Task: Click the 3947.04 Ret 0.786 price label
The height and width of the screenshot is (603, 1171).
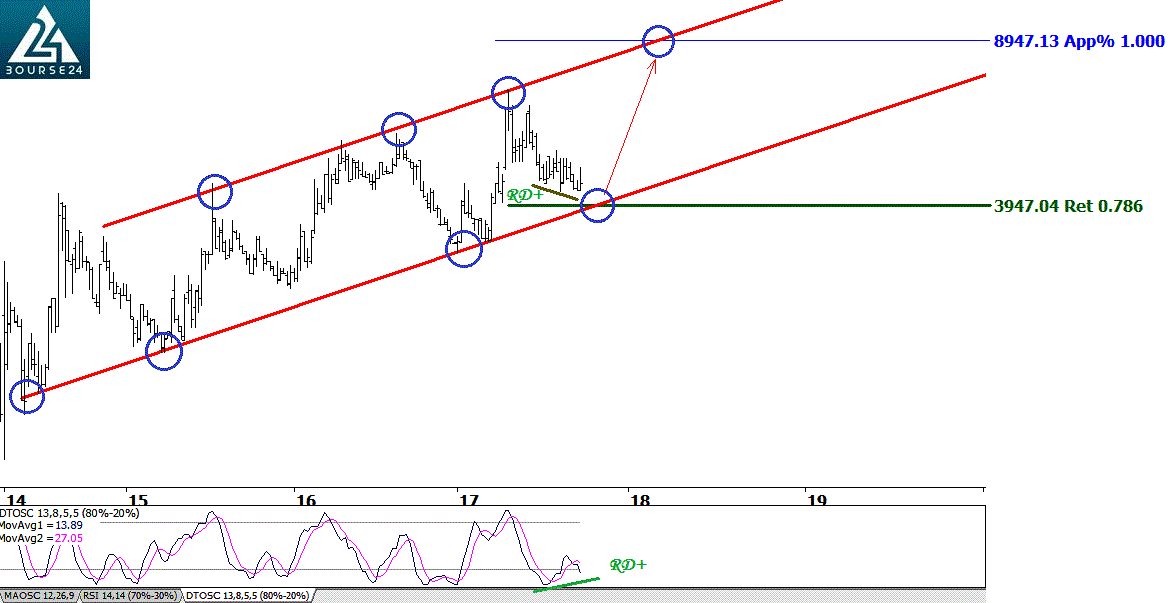Action: point(1067,206)
